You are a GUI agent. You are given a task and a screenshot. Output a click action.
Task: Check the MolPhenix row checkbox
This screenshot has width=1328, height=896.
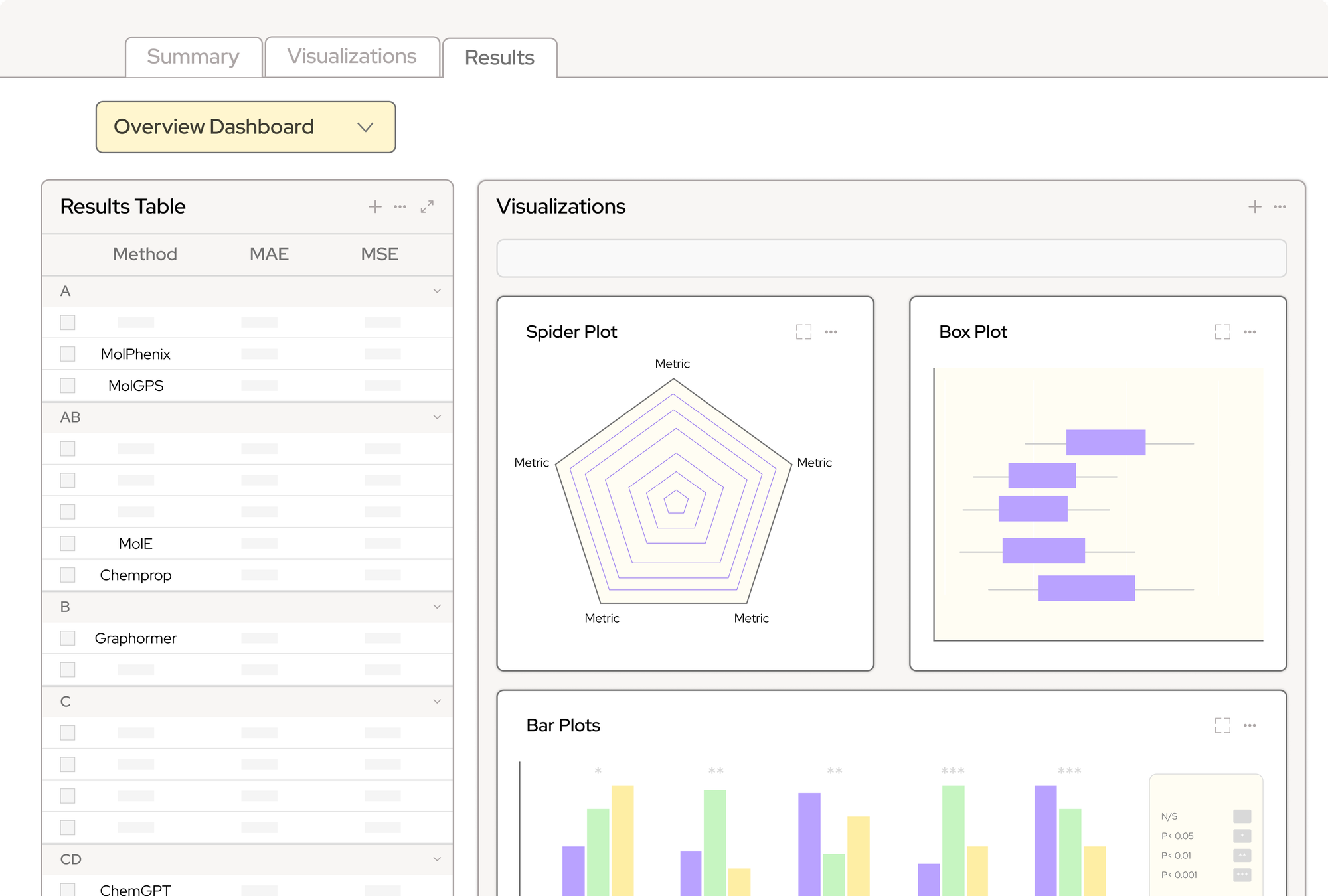tap(68, 354)
